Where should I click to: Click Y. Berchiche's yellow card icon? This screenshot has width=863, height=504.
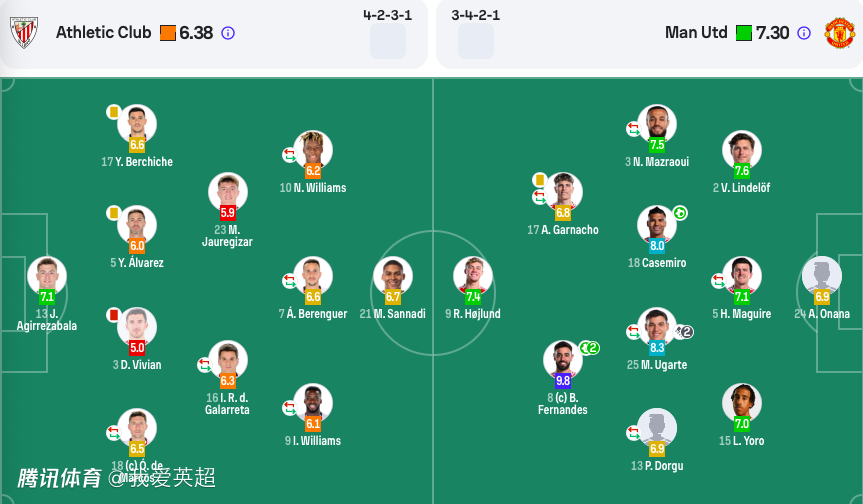coord(113,112)
